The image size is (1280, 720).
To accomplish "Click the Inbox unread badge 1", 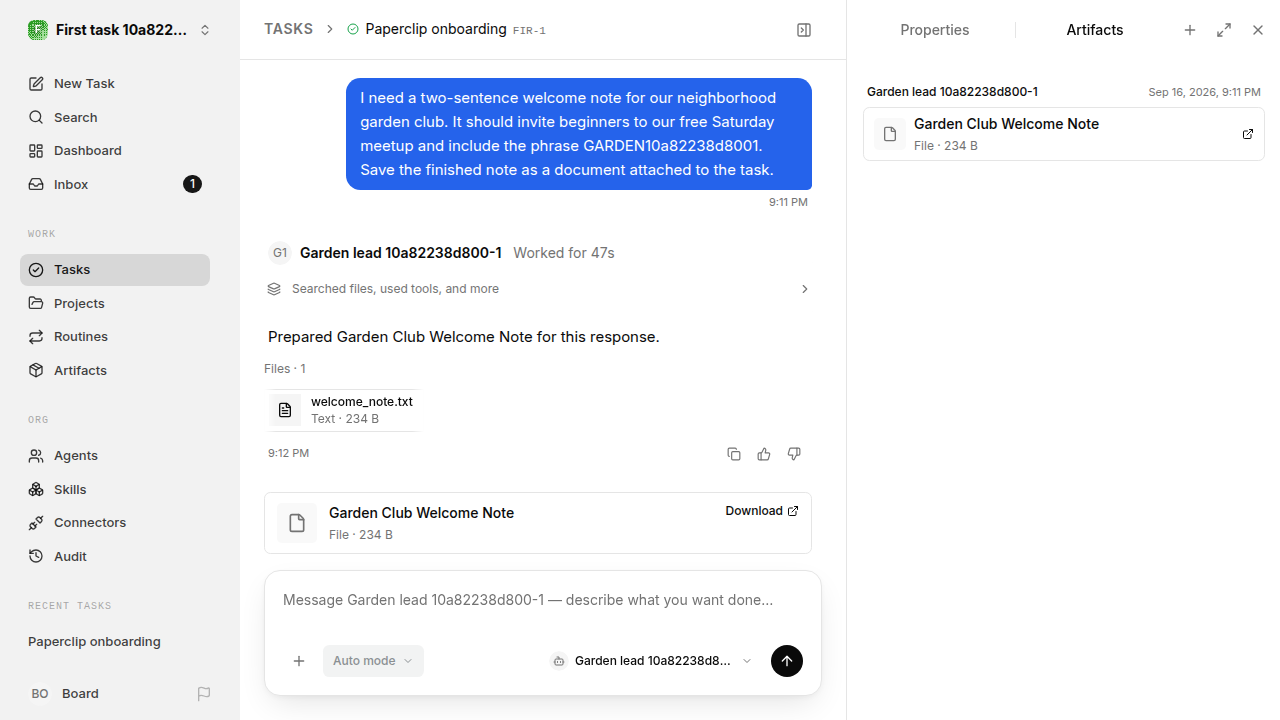I will click(x=193, y=184).
